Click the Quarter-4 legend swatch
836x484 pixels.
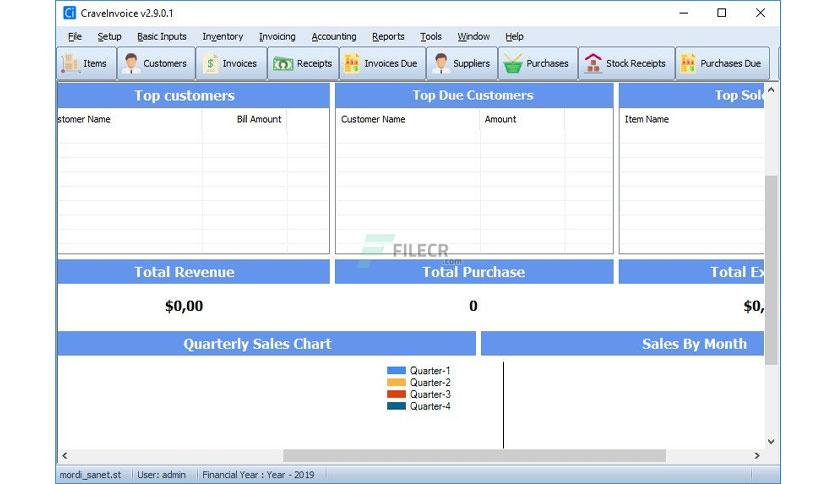(x=396, y=406)
